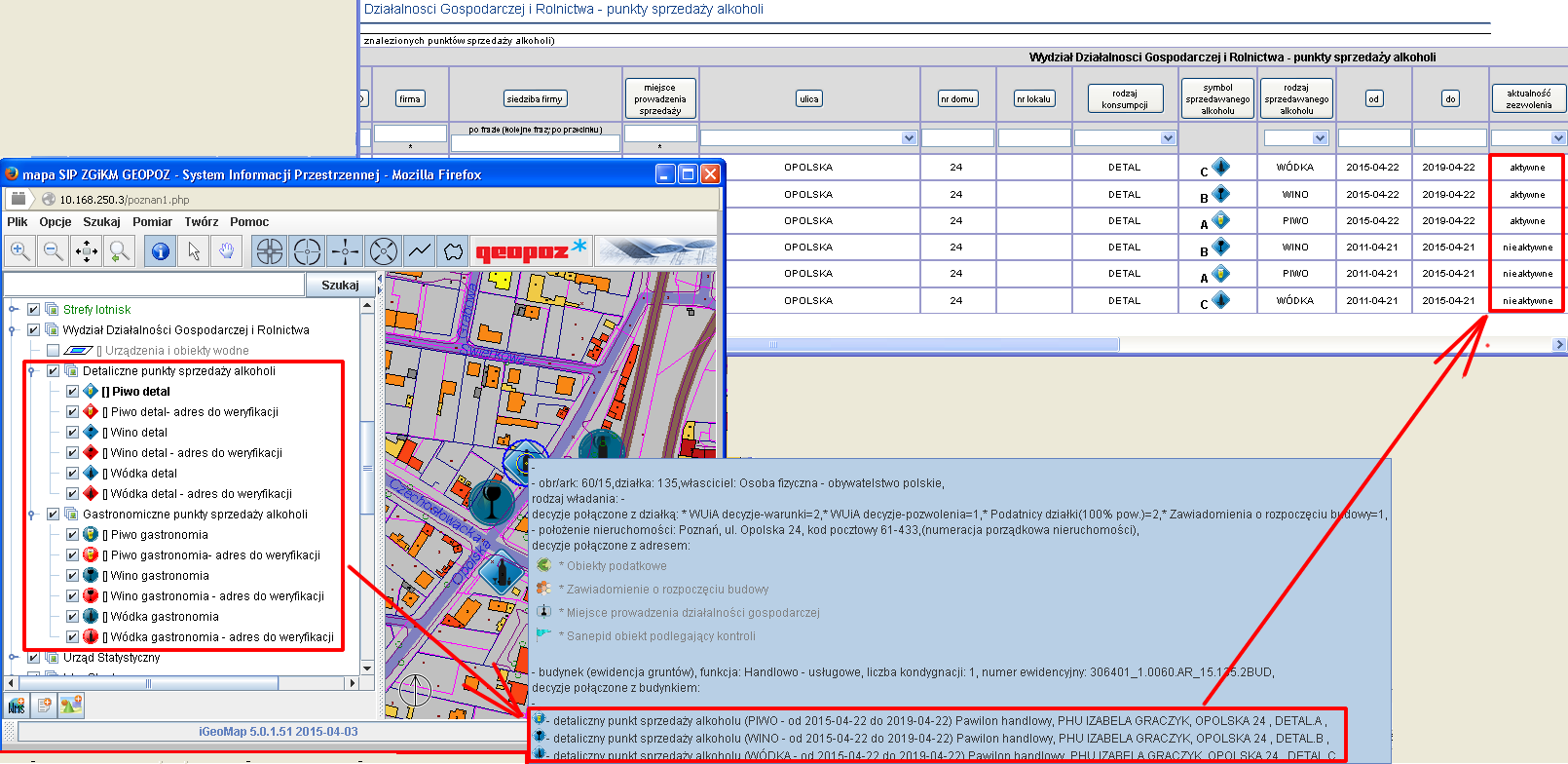Open rodzaj konsumpcji filter dropdown
This screenshot has width=1568, height=764.
(1168, 138)
